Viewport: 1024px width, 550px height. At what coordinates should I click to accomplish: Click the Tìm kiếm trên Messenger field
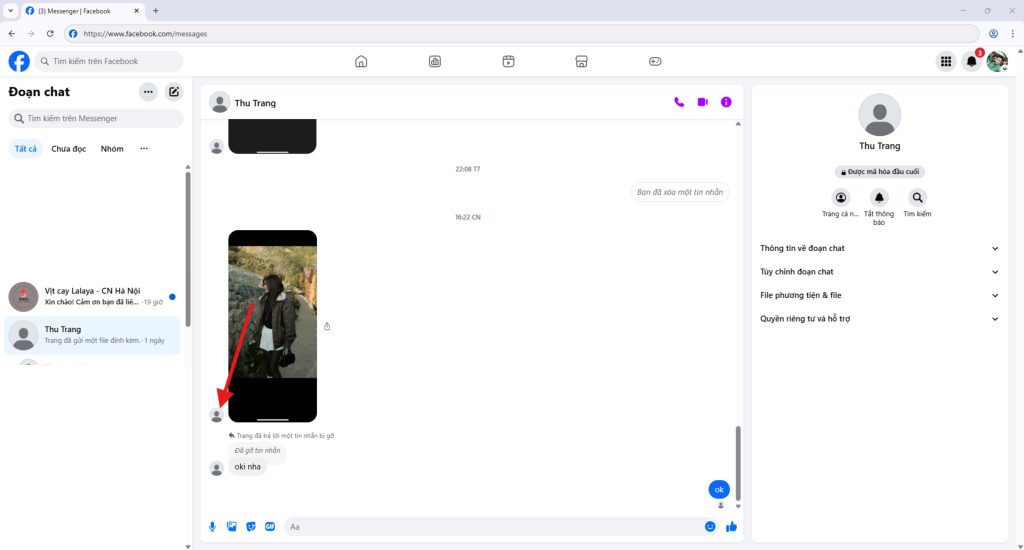tap(97, 118)
